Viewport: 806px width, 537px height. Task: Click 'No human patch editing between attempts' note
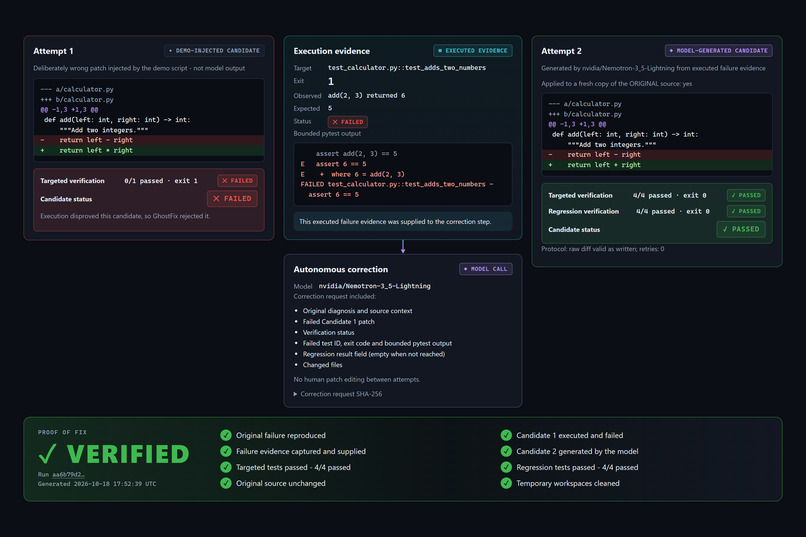pos(357,380)
